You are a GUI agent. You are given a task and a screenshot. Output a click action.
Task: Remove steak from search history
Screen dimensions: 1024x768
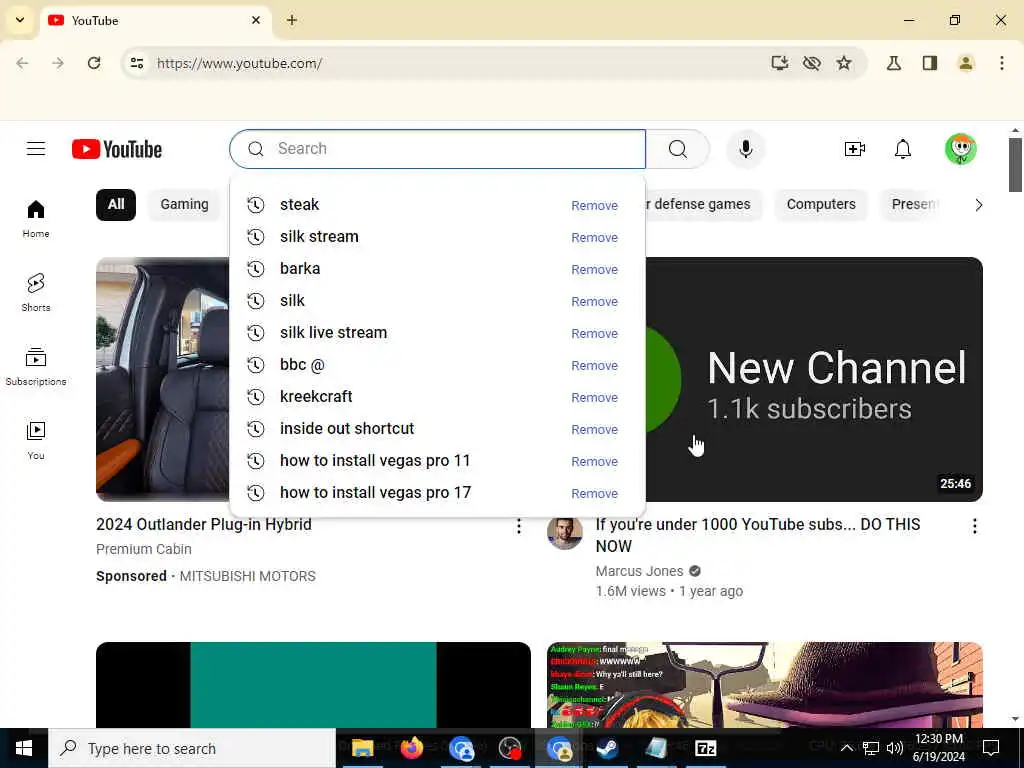coord(594,206)
